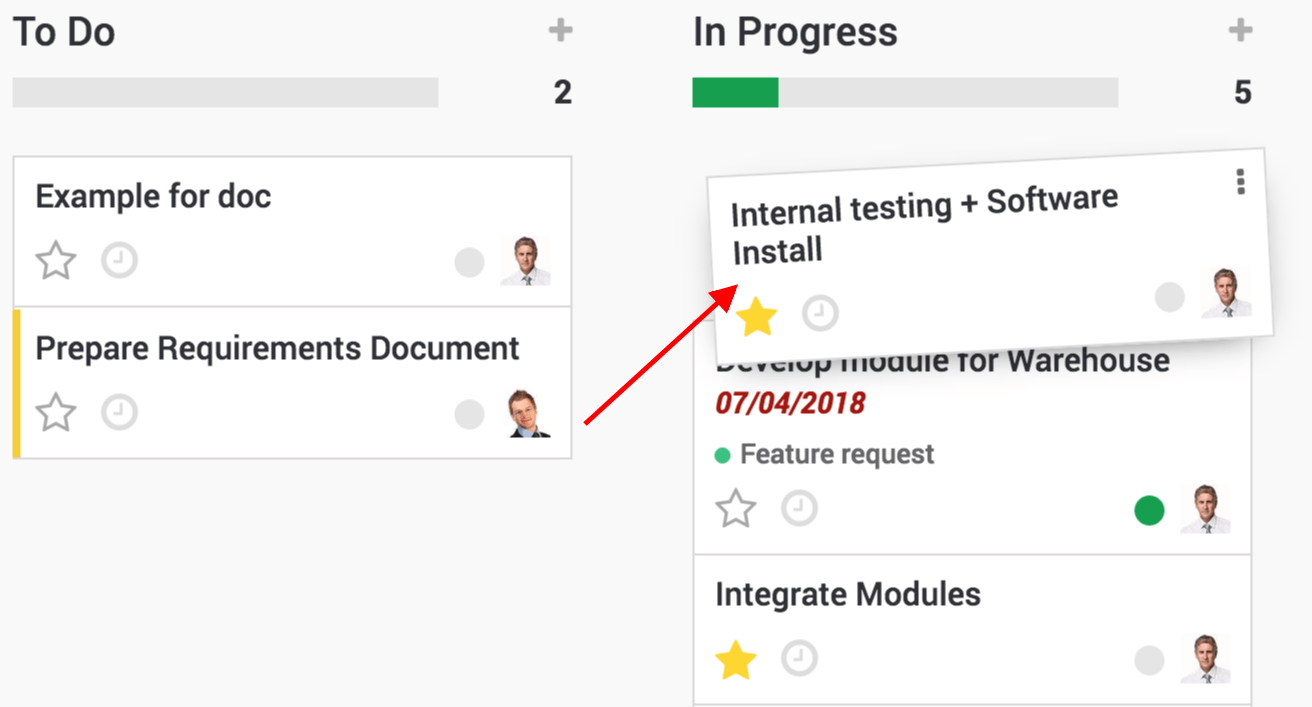Click the clock icon on Prepare Requirements Document

[118, 412]
